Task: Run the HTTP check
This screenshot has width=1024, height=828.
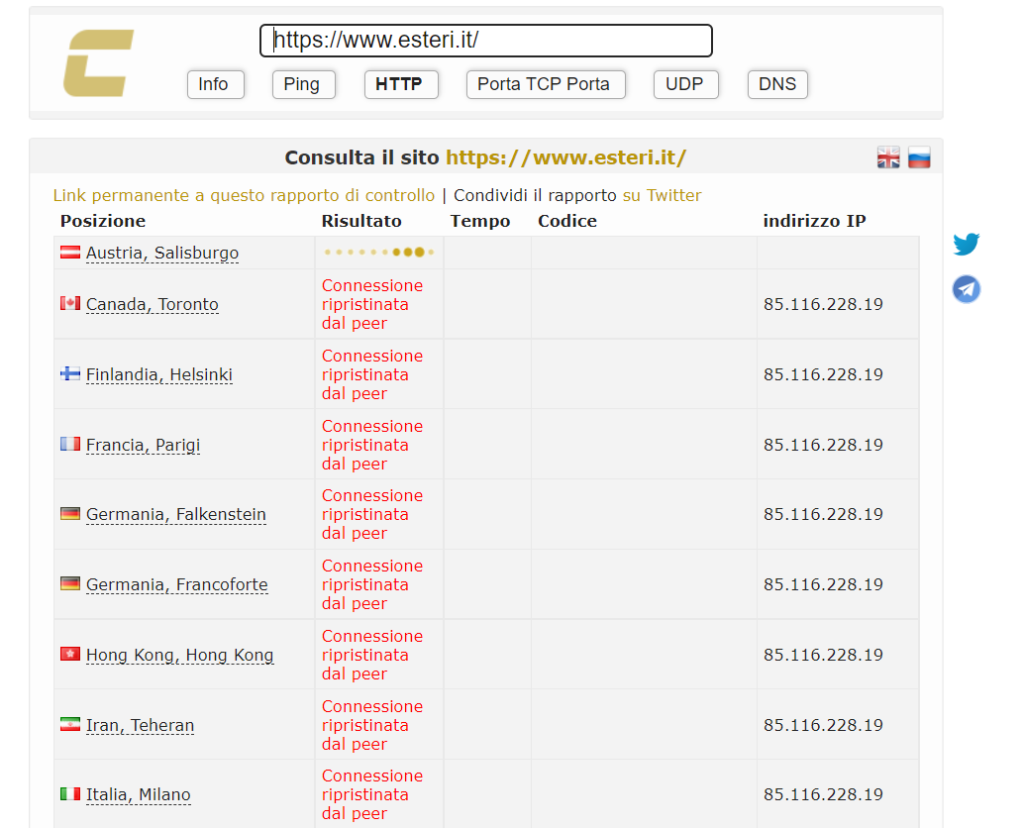Action: 399,85
